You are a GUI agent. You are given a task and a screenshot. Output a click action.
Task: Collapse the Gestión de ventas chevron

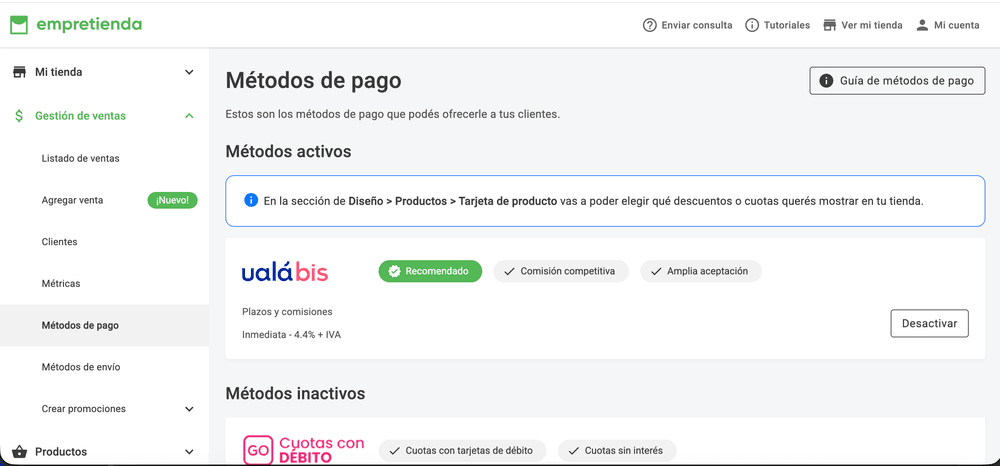[189, 116]
